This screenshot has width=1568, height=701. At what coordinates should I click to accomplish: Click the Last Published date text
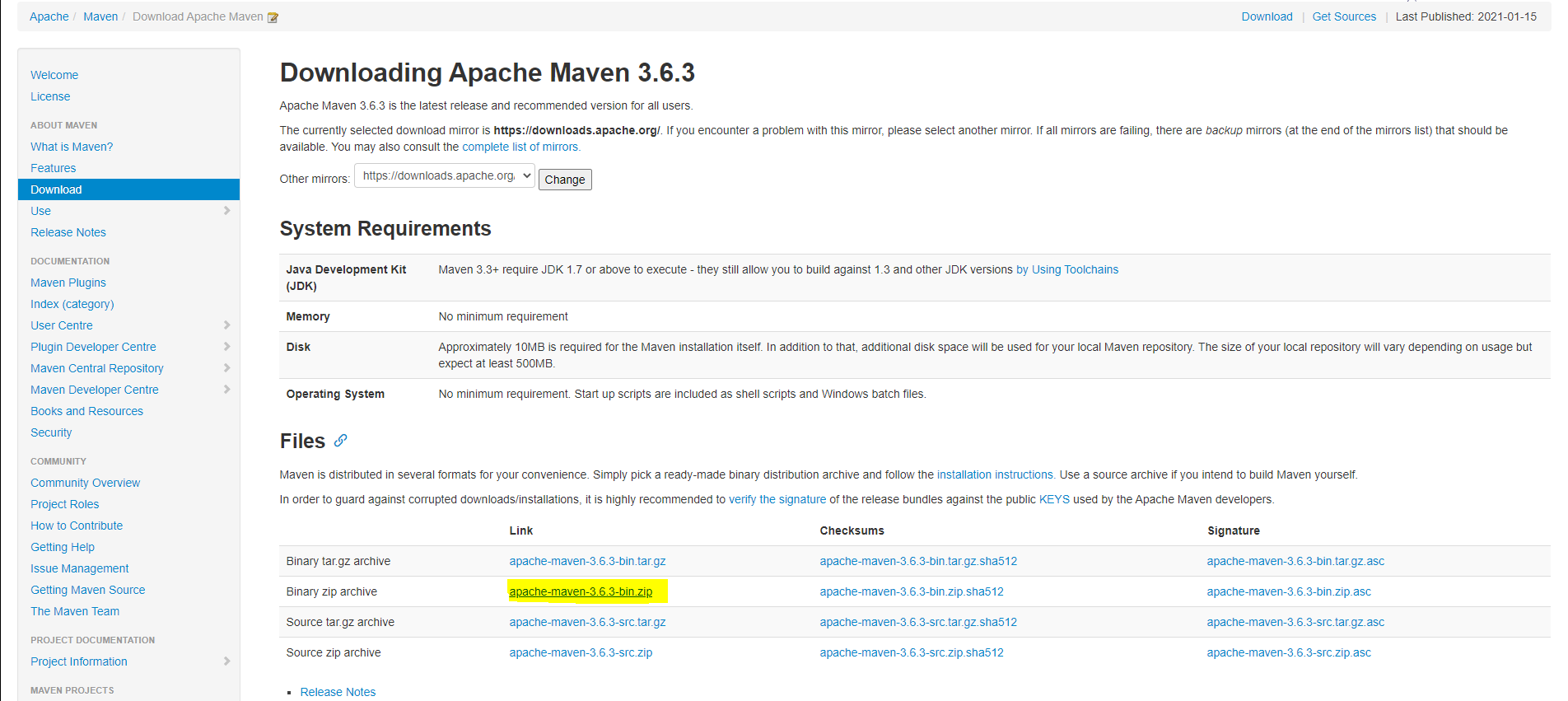[1466, 16]
